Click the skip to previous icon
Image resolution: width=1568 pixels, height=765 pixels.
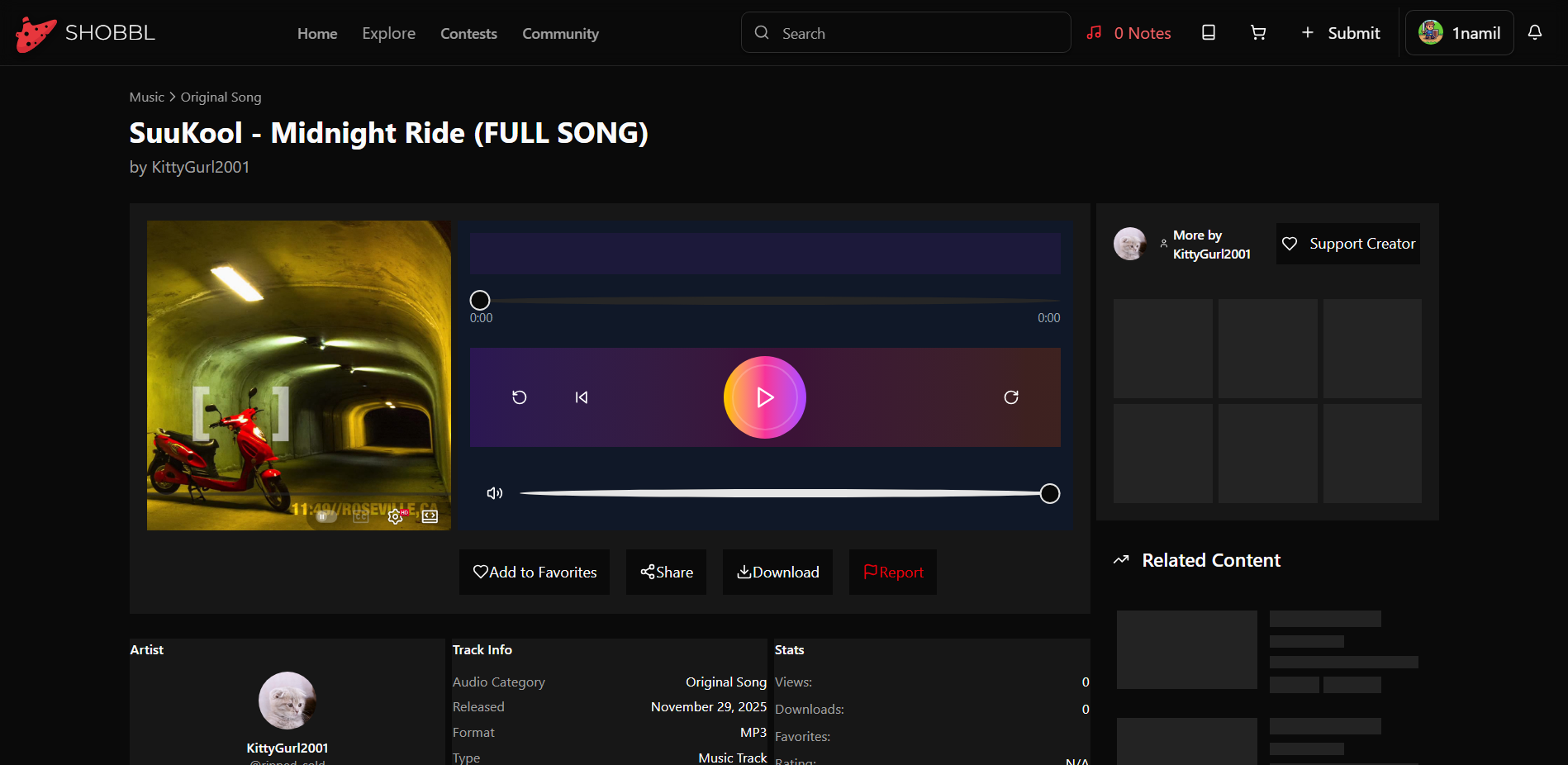point(582,397)
